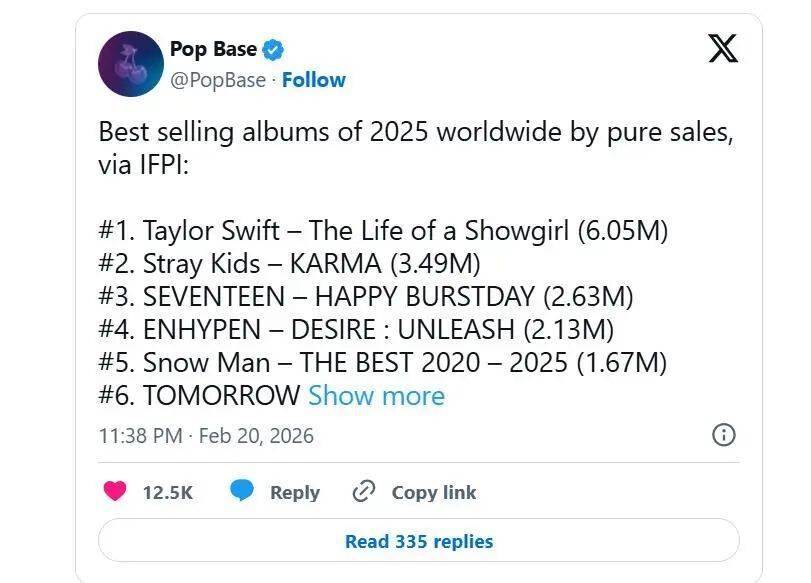Click the Copy link text label
The image size is (811, 583).
(434, 492)
